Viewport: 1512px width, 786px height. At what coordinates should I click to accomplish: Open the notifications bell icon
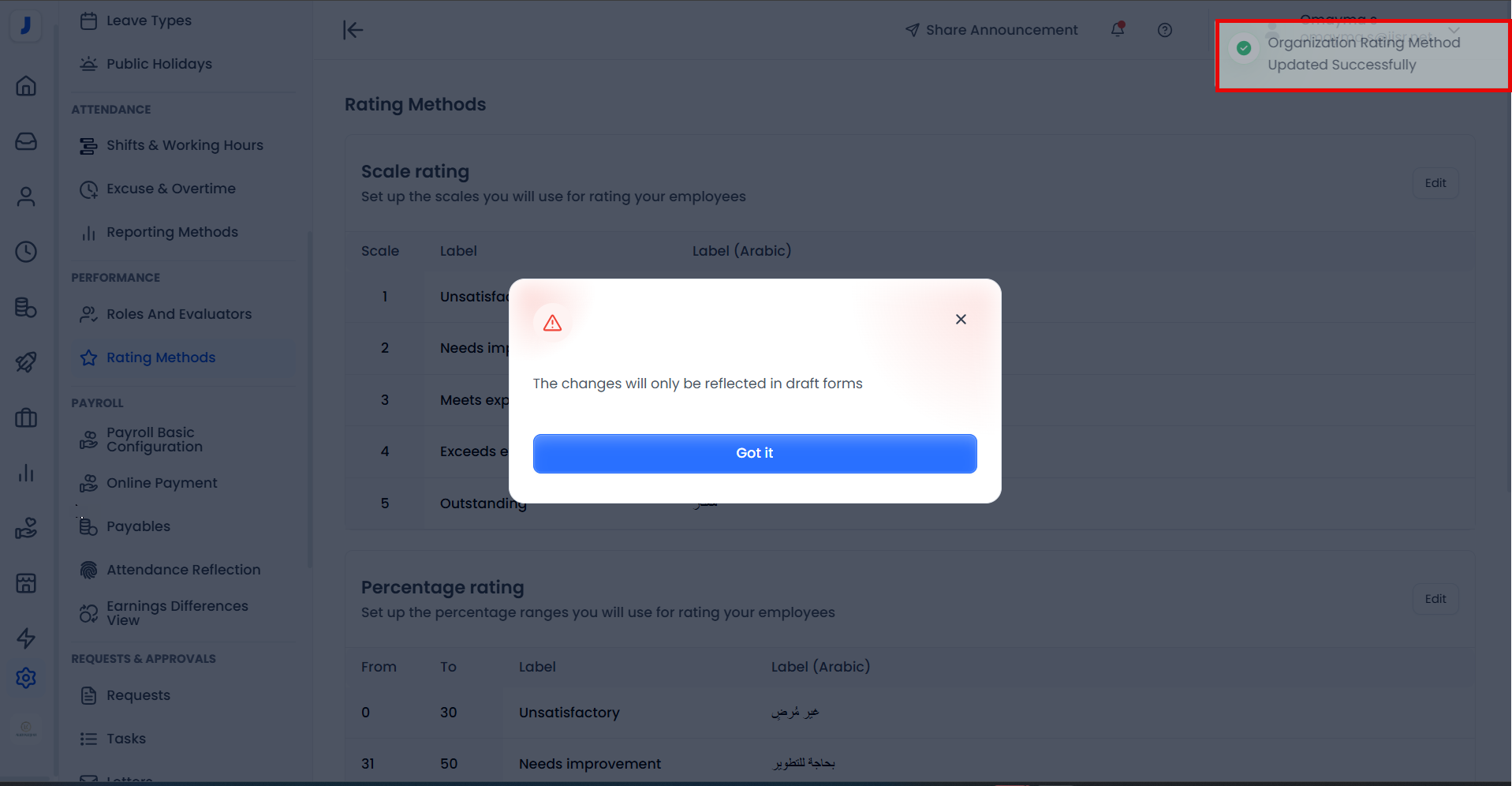click(1118, 30)
